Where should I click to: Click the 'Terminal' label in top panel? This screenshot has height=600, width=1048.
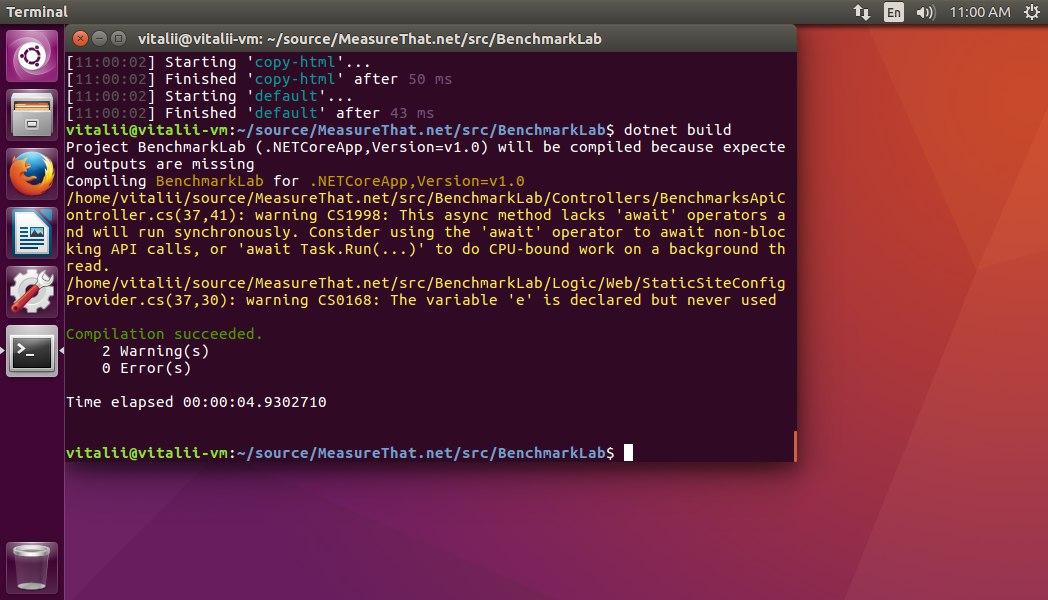pos(37,12)
